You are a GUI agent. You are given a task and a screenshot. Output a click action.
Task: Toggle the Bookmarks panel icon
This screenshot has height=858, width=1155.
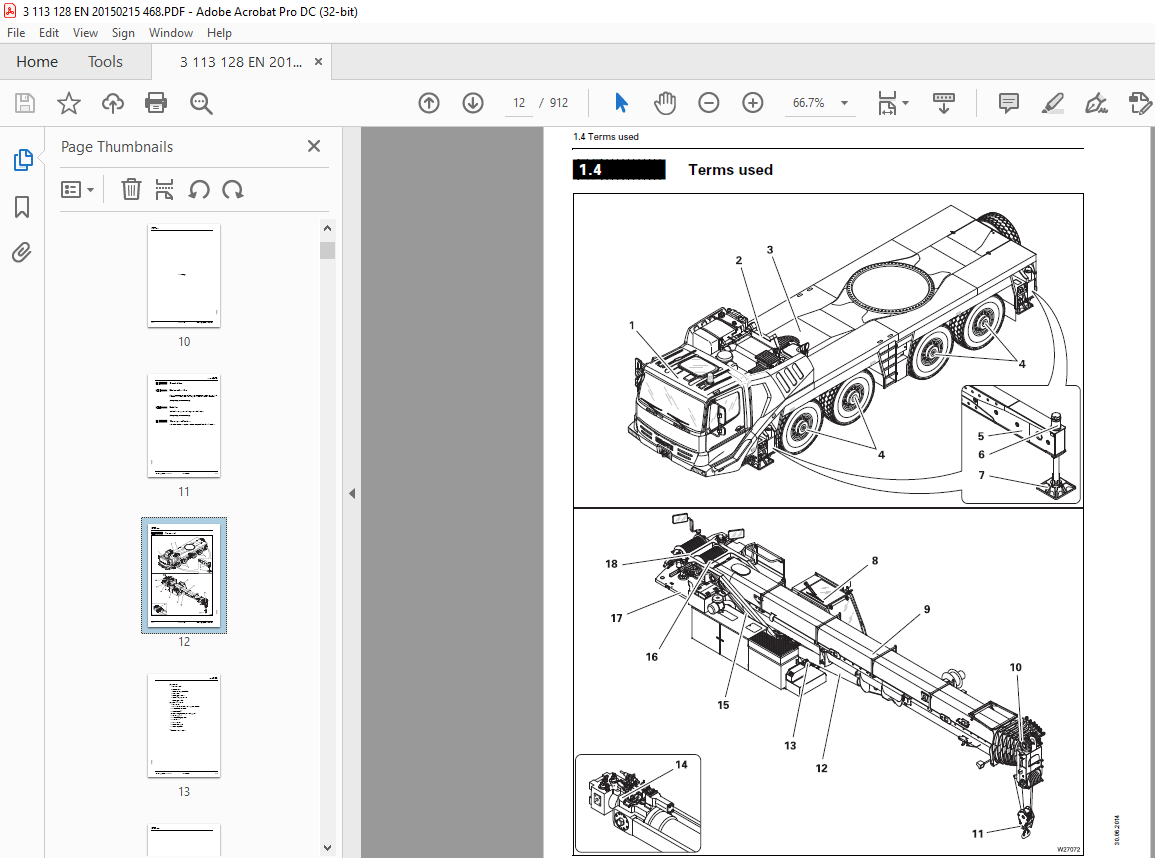click(x=22, y=207)
